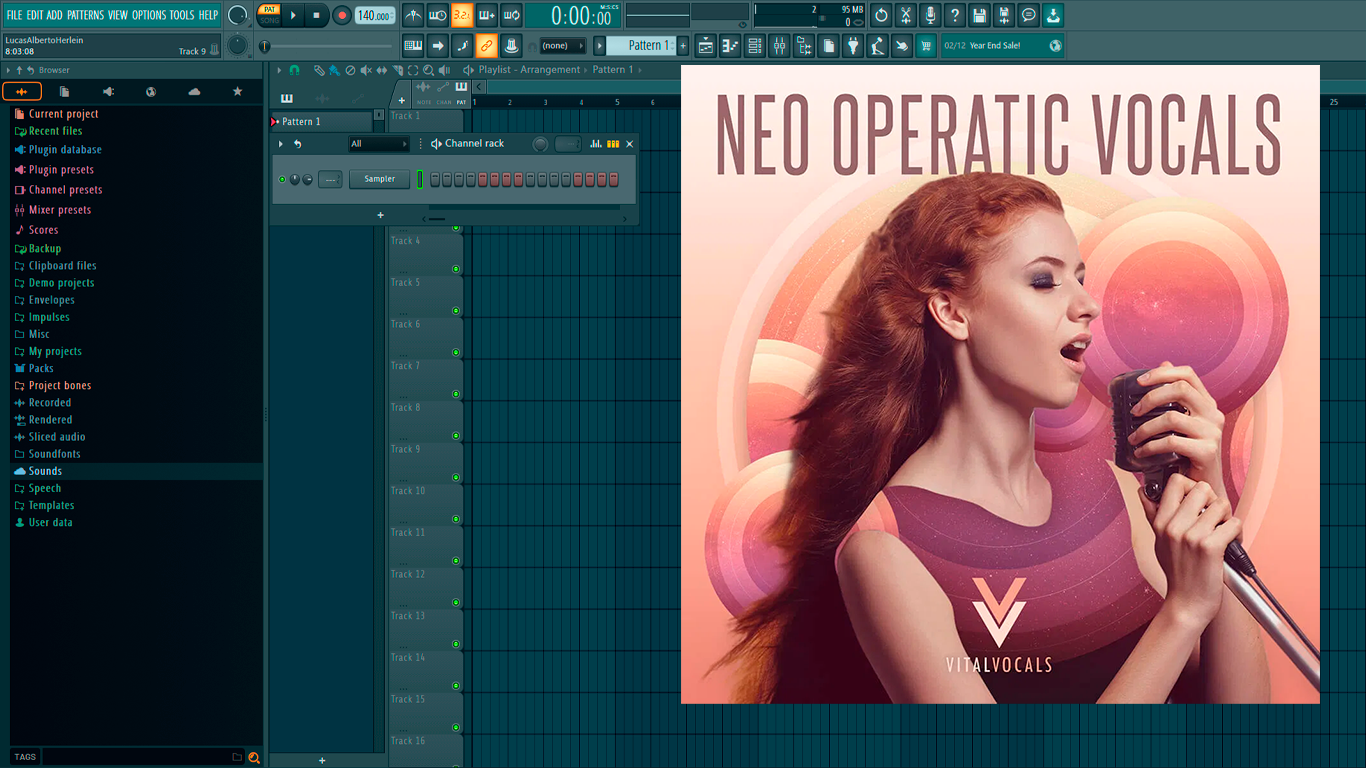Select the playlist draw pencil tool
Image resolution: width=1366 pixels, height=768 pixels.
(319, 70)
